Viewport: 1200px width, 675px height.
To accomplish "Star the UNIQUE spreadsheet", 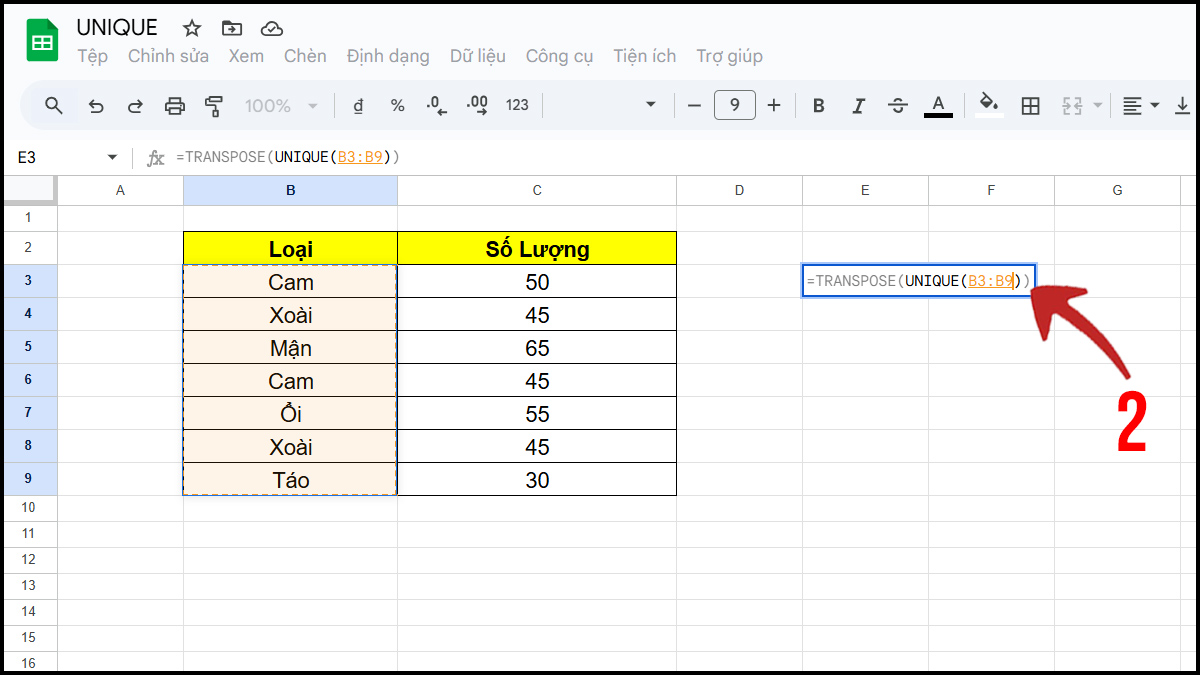I will pyautogui.click(x=190, y=29).
